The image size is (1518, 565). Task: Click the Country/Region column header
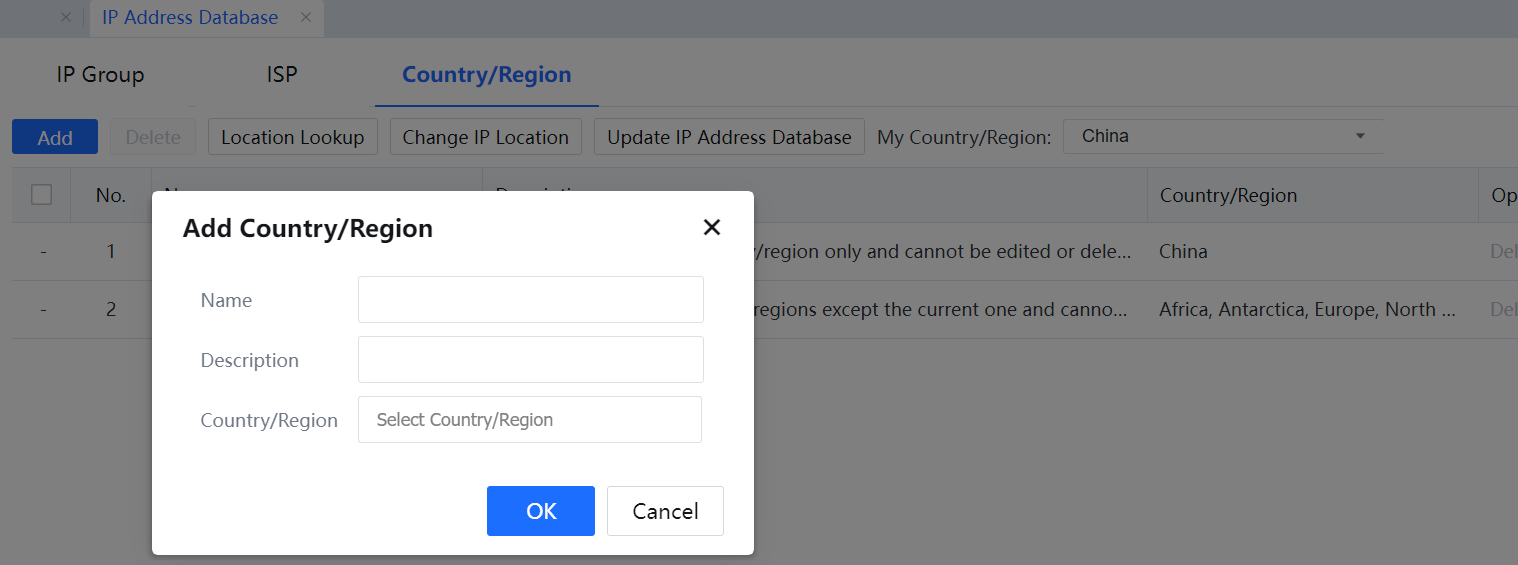tap(1228, 196)
